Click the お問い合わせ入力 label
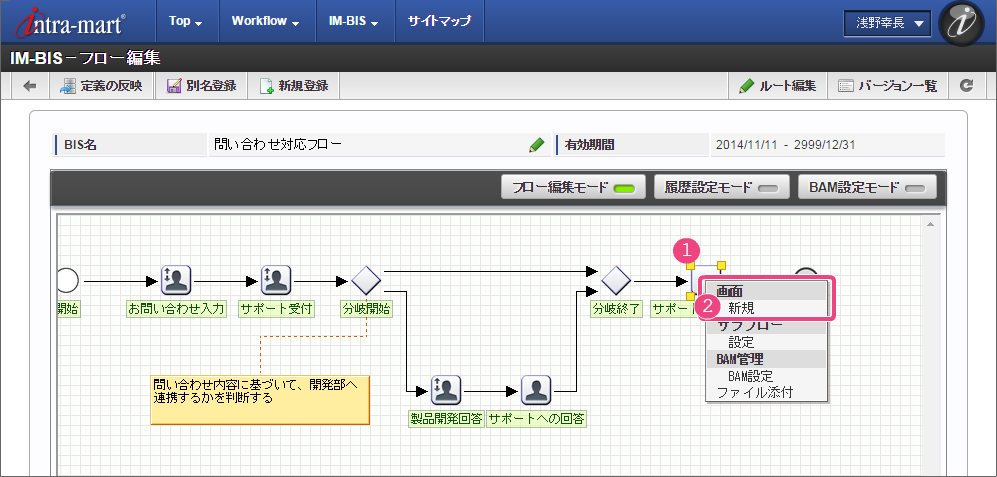 coord(176,310)
